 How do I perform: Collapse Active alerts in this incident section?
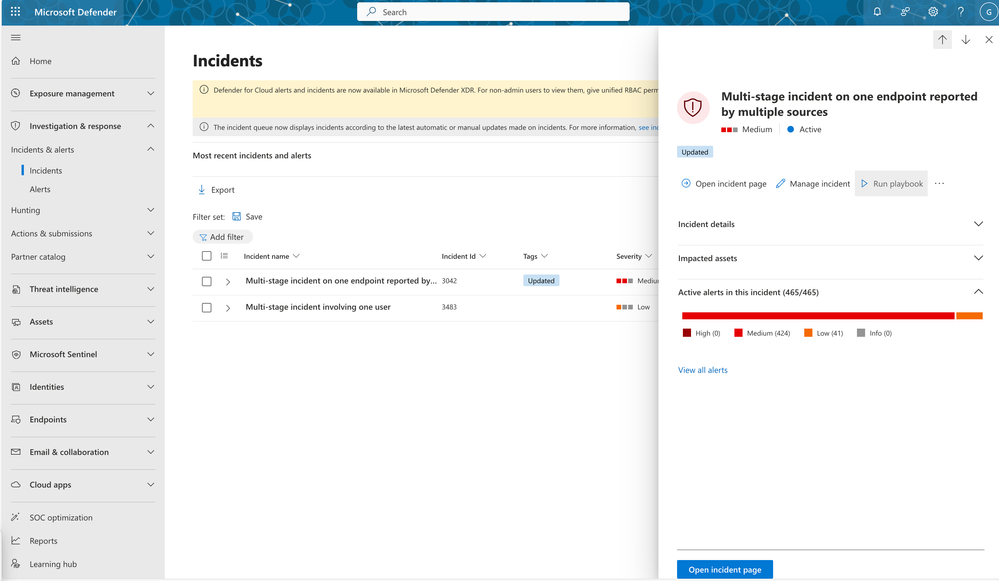tap(978, 292)
